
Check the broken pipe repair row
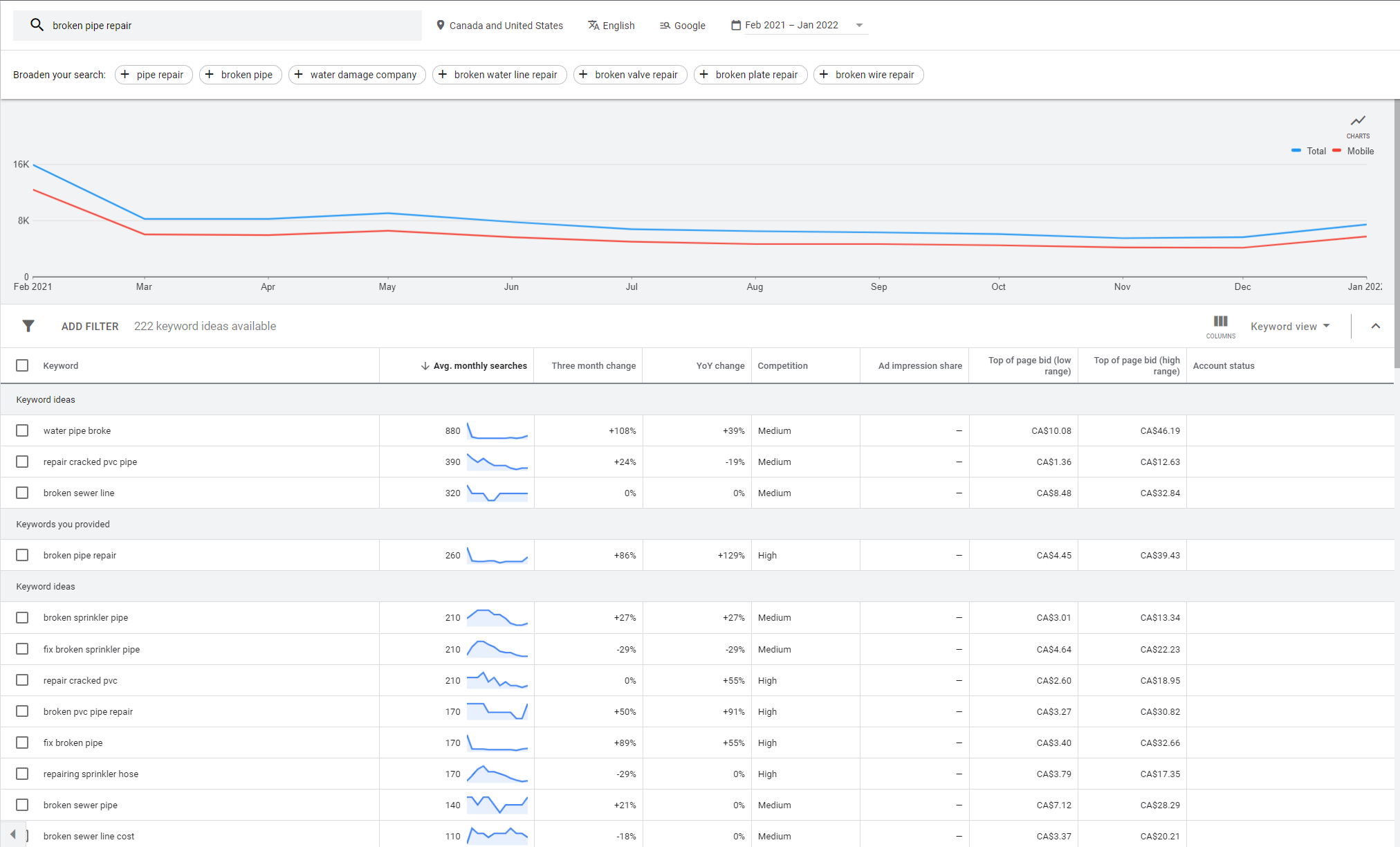coord(22,555)
